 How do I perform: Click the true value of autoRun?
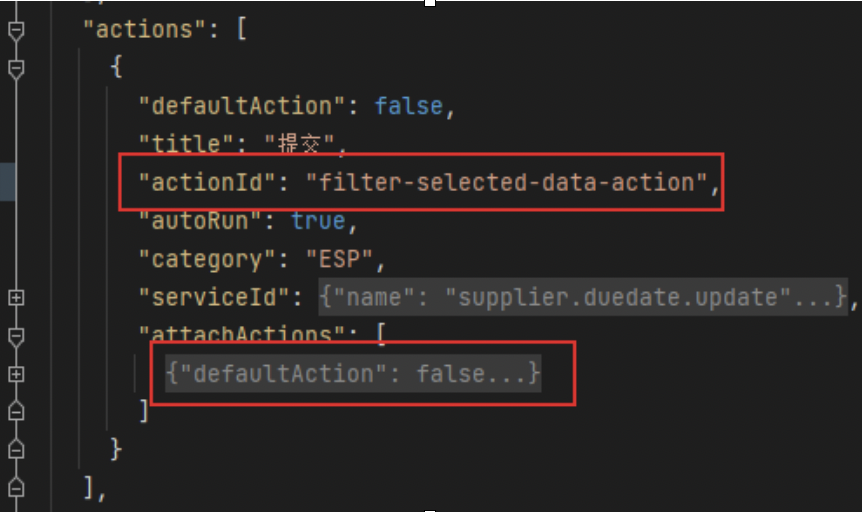coord(317,220)
